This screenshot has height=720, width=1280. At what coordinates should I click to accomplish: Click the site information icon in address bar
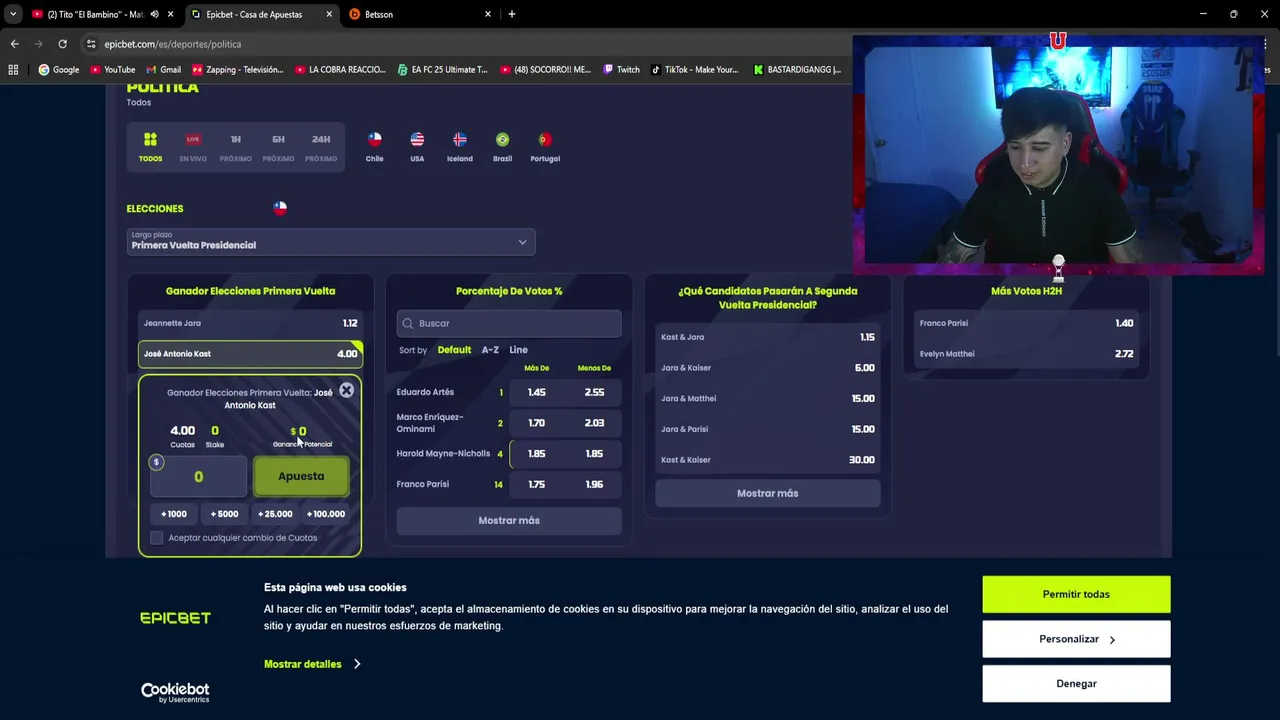[91, 44]
